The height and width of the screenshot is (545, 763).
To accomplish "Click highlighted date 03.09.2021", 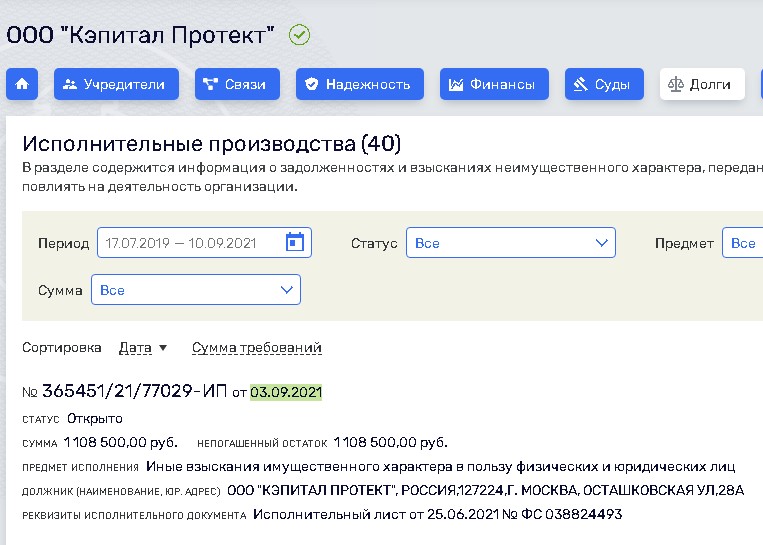I will (286, 392).
